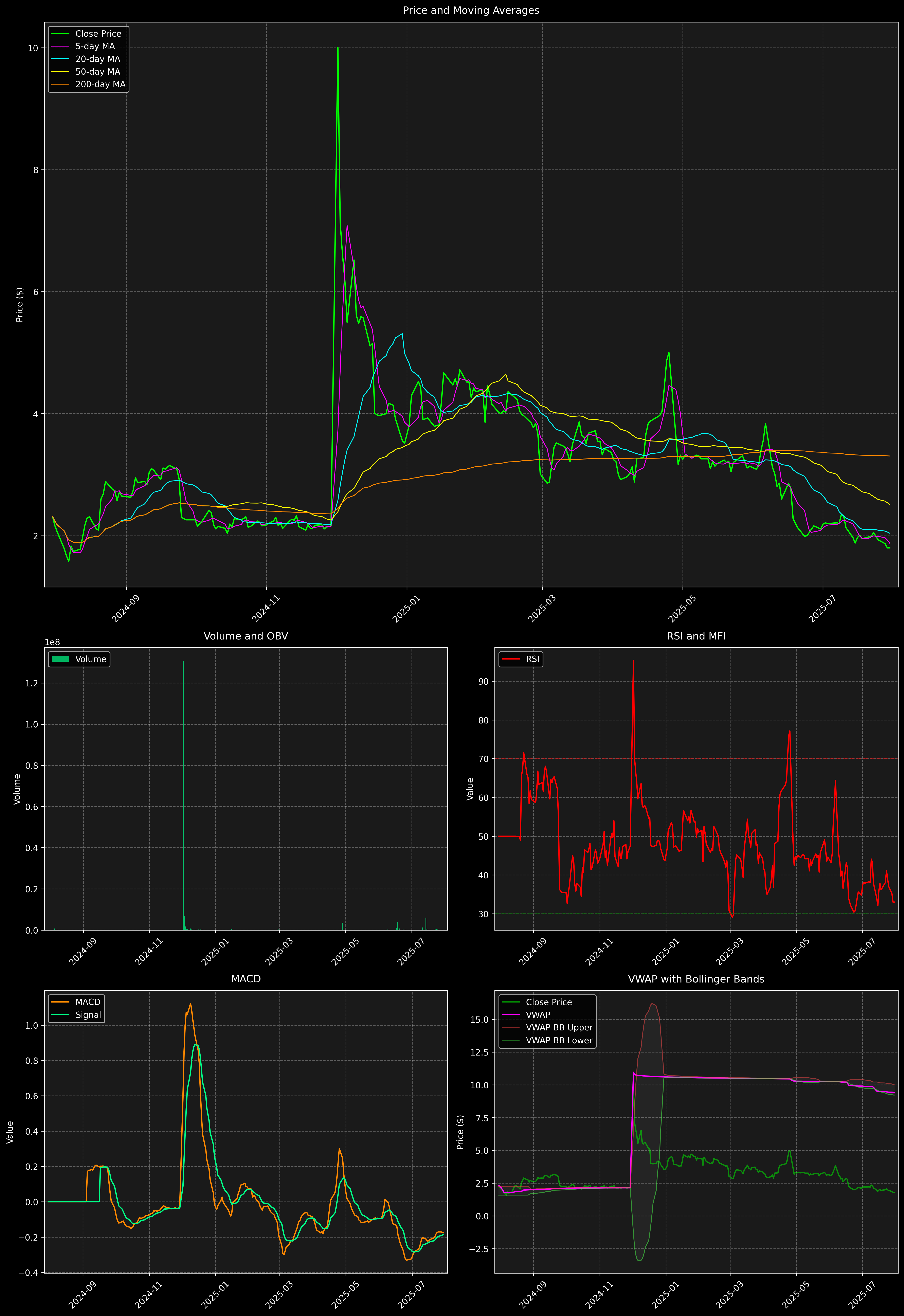Click the 'Volume and OBV' chart title
The width and height of the screenshot is (904, 1316).
(246, 636)
